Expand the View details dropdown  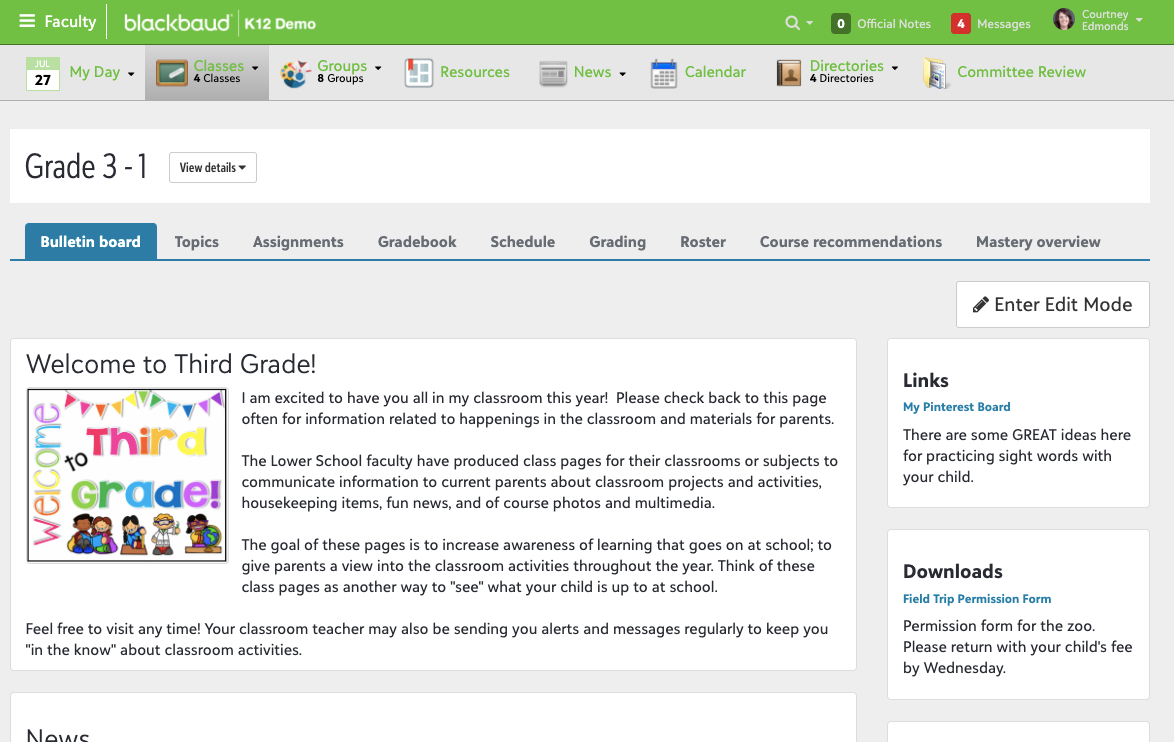click(212, 167)
